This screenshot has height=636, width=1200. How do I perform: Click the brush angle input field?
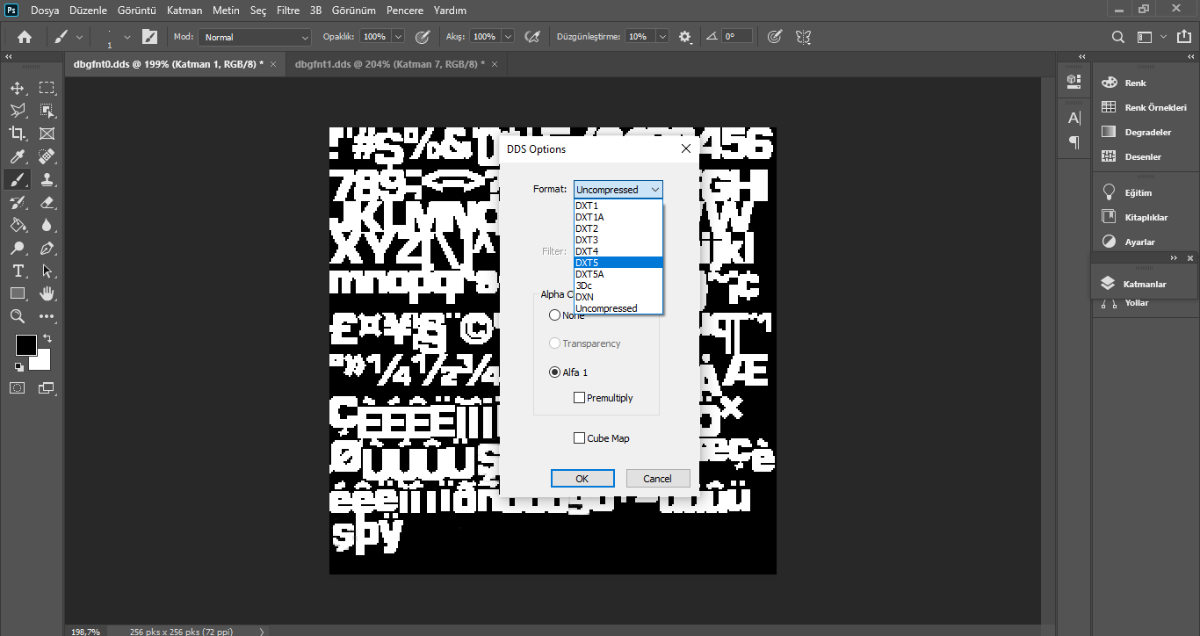click(x=736, y=36)
